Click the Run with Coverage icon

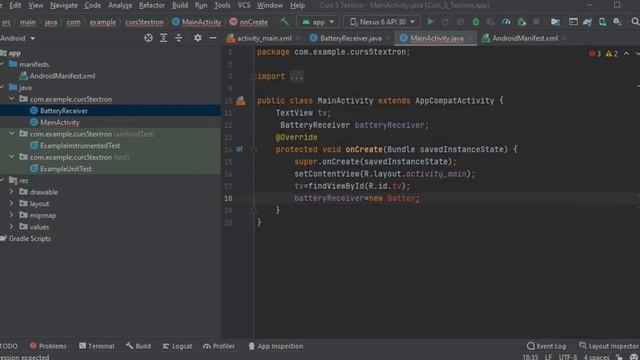tap(491, 22)
